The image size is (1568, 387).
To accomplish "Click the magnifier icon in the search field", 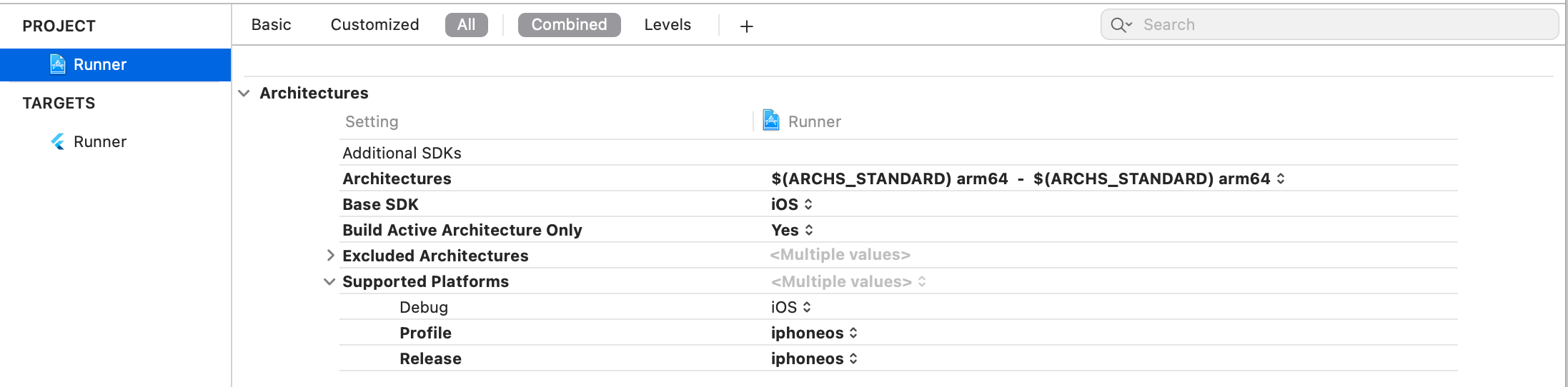I will click(1121, 25).
